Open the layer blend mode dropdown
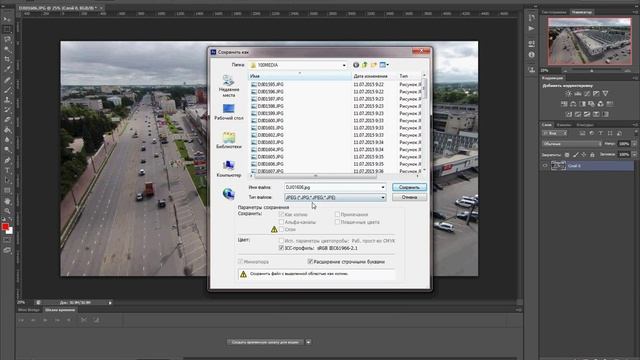 pyautogui.click(x=571, y=144)
